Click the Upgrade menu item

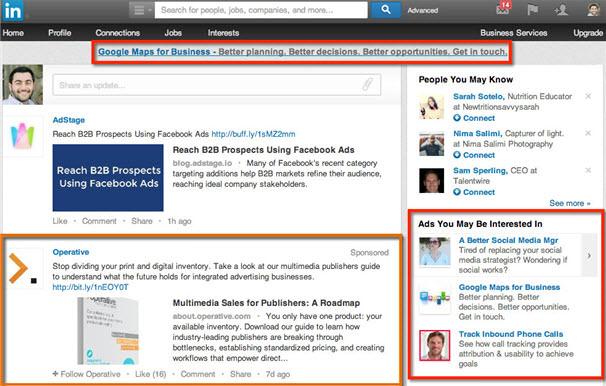[588, 33]
